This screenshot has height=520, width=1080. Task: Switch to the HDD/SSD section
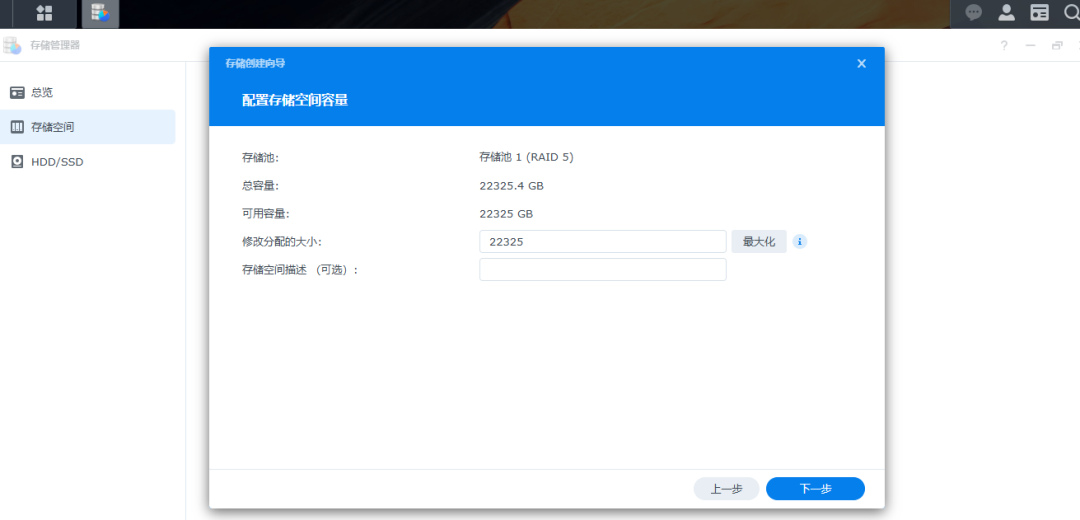coord(56,161)
